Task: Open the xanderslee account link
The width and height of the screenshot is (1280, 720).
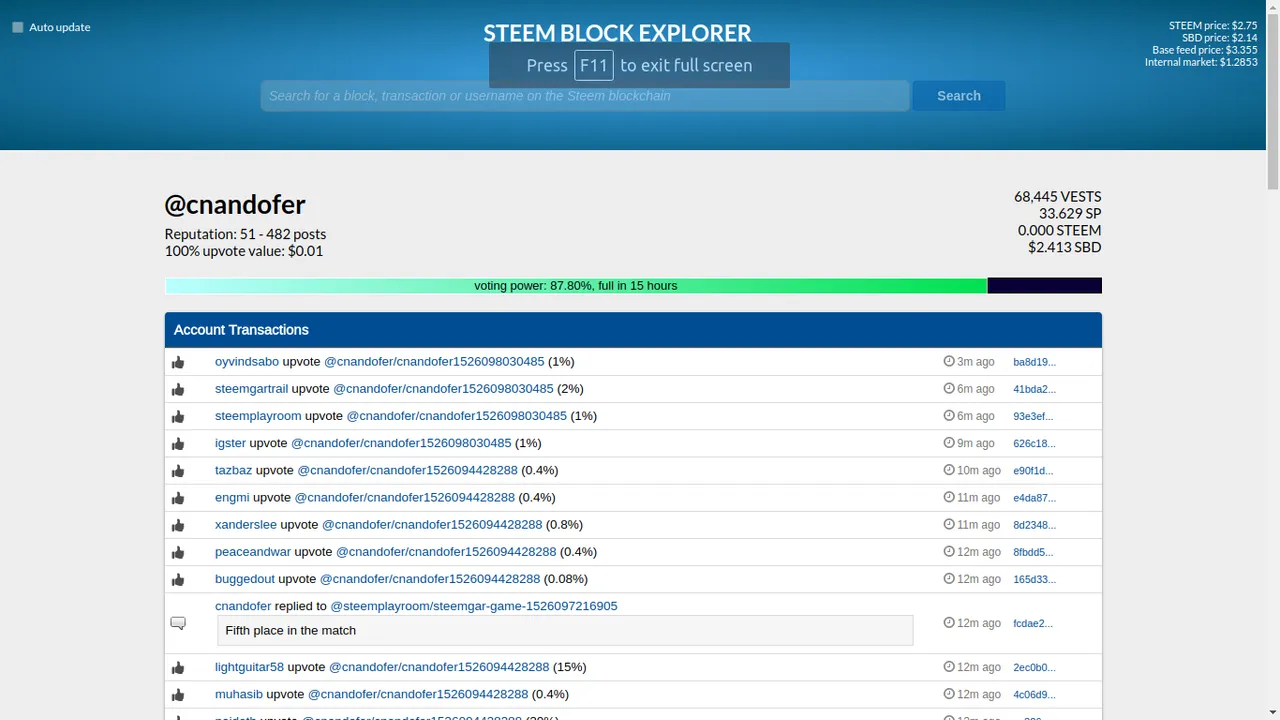Action: tap(246, 524)
